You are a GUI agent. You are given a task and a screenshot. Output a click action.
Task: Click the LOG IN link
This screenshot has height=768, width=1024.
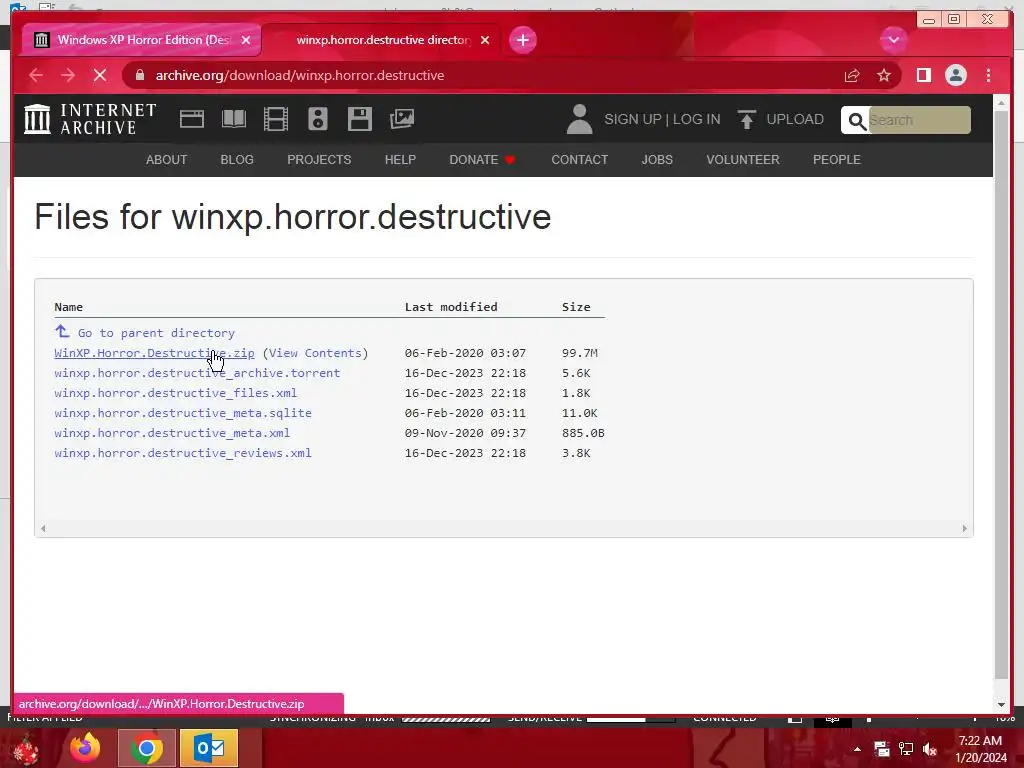(697, 120)
